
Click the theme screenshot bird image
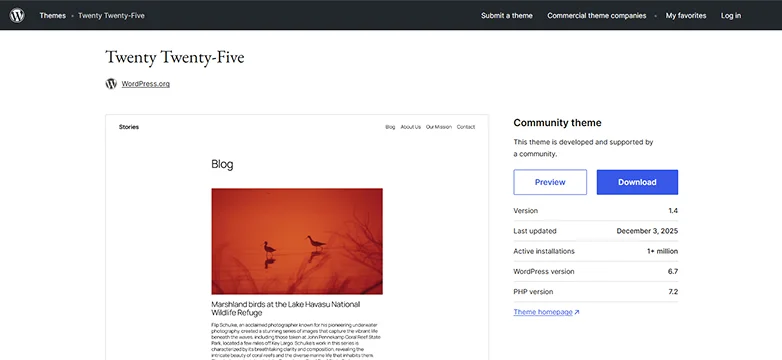pos(297,241)
